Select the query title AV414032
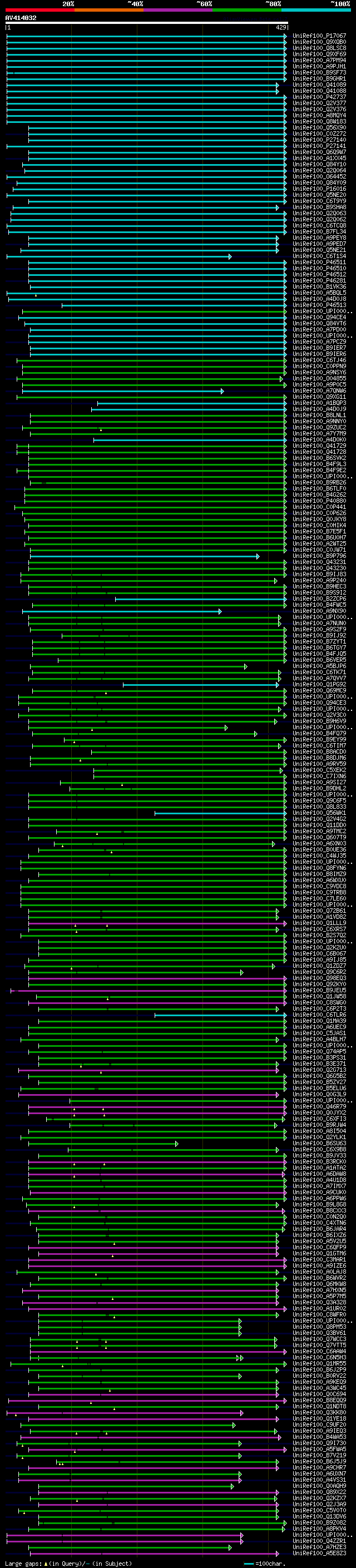This screenshot has height=1568, width=356. [21, 18]
